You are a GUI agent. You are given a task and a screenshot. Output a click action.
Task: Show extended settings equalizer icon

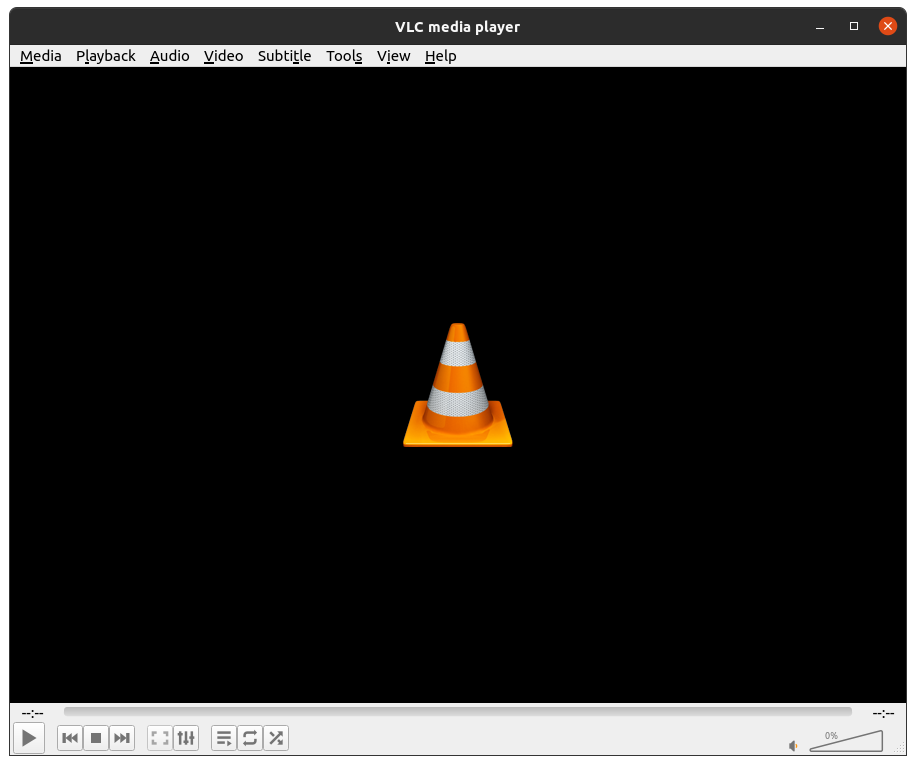point(186,738)
